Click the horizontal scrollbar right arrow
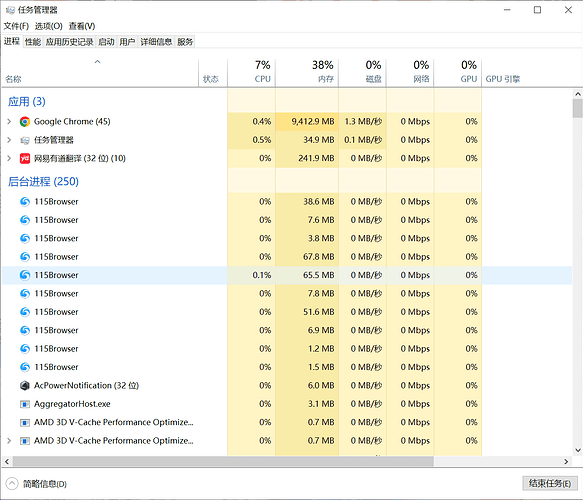583x500 pixels. point(566,461)
